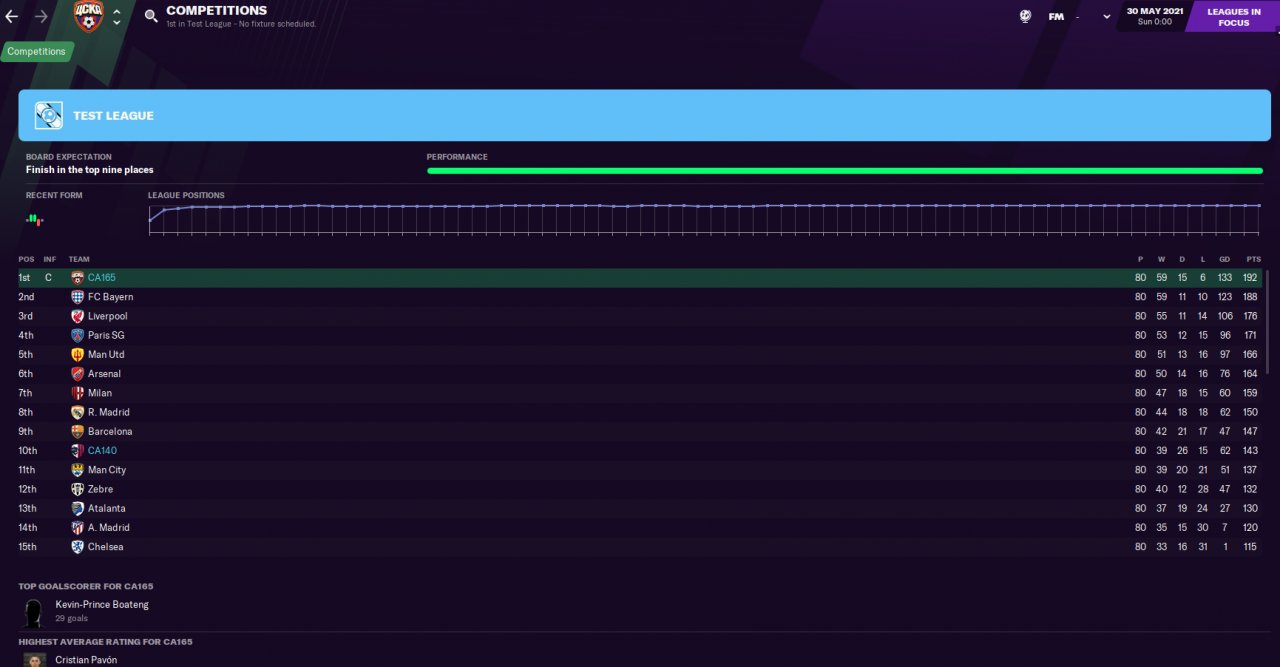The height and width of the screenshot is (667, 1280).
Task: Open Barcelona team link
Action: click(110, 432)
